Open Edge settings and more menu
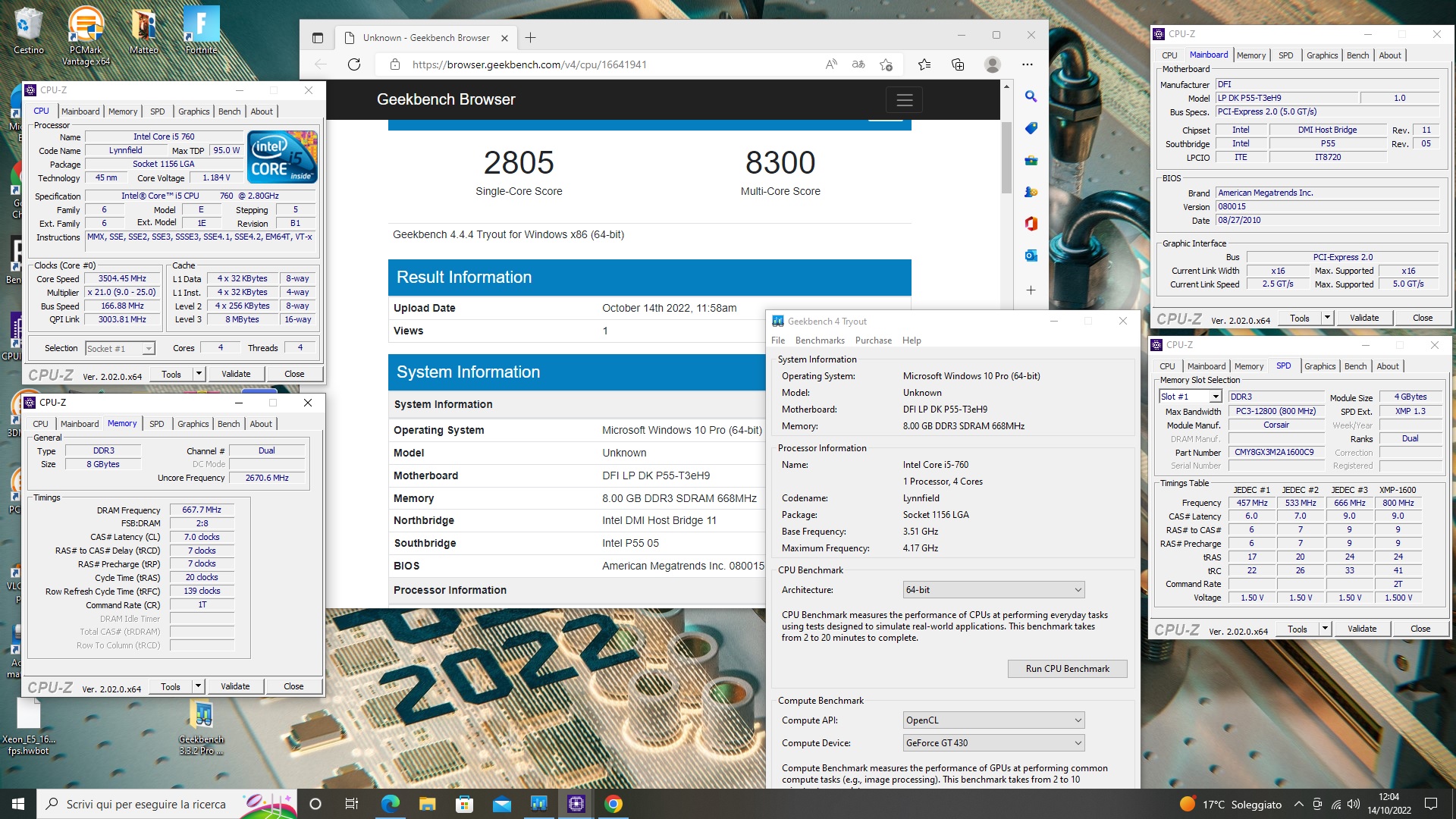 point(1028,64)
